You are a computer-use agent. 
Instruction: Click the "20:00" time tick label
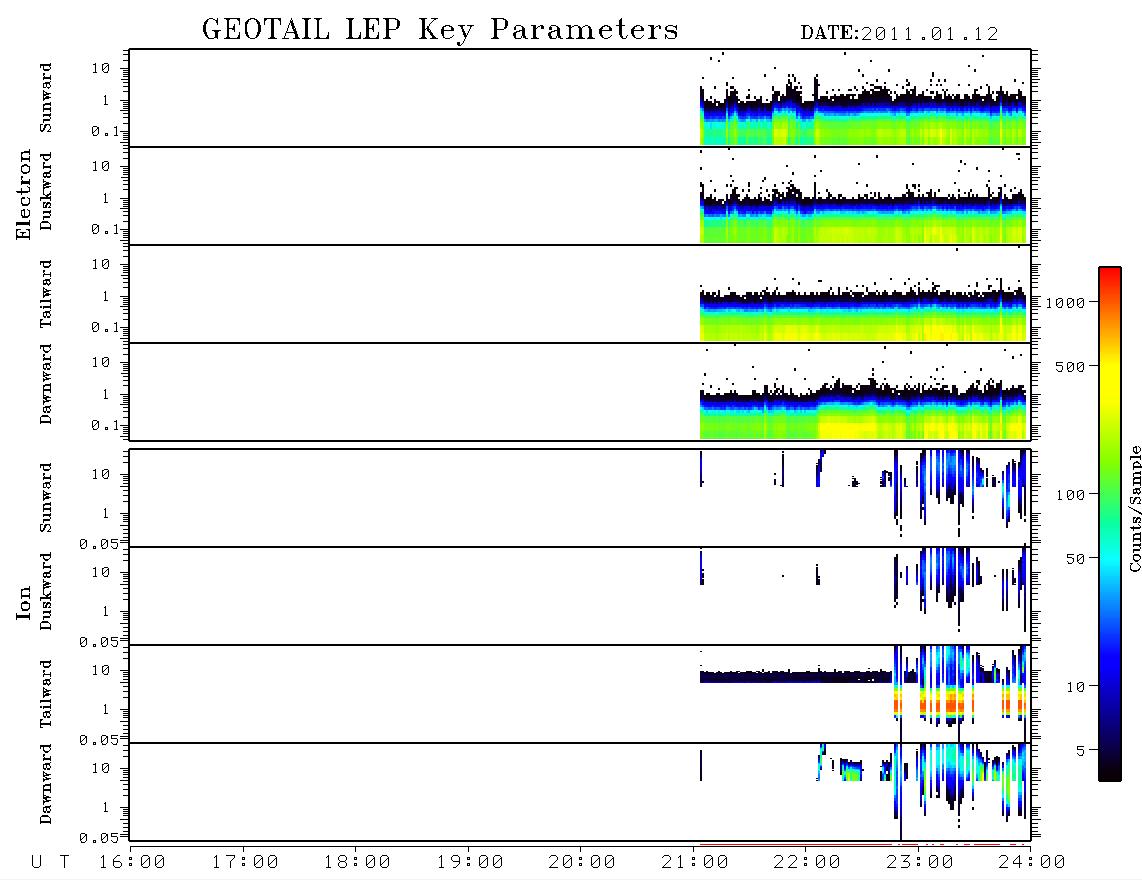click(x=583, y=863)
